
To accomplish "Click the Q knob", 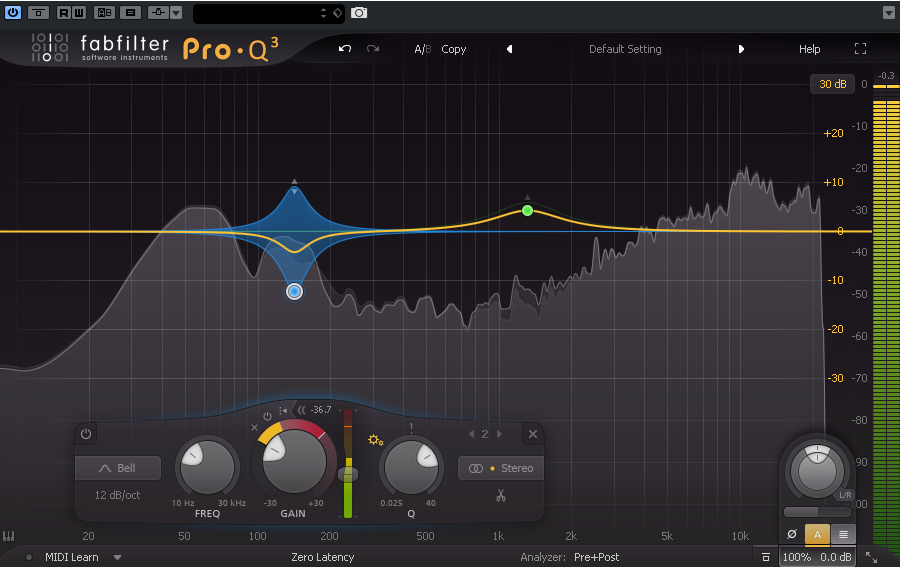I will pyautogui.click(x=411, y=467).
